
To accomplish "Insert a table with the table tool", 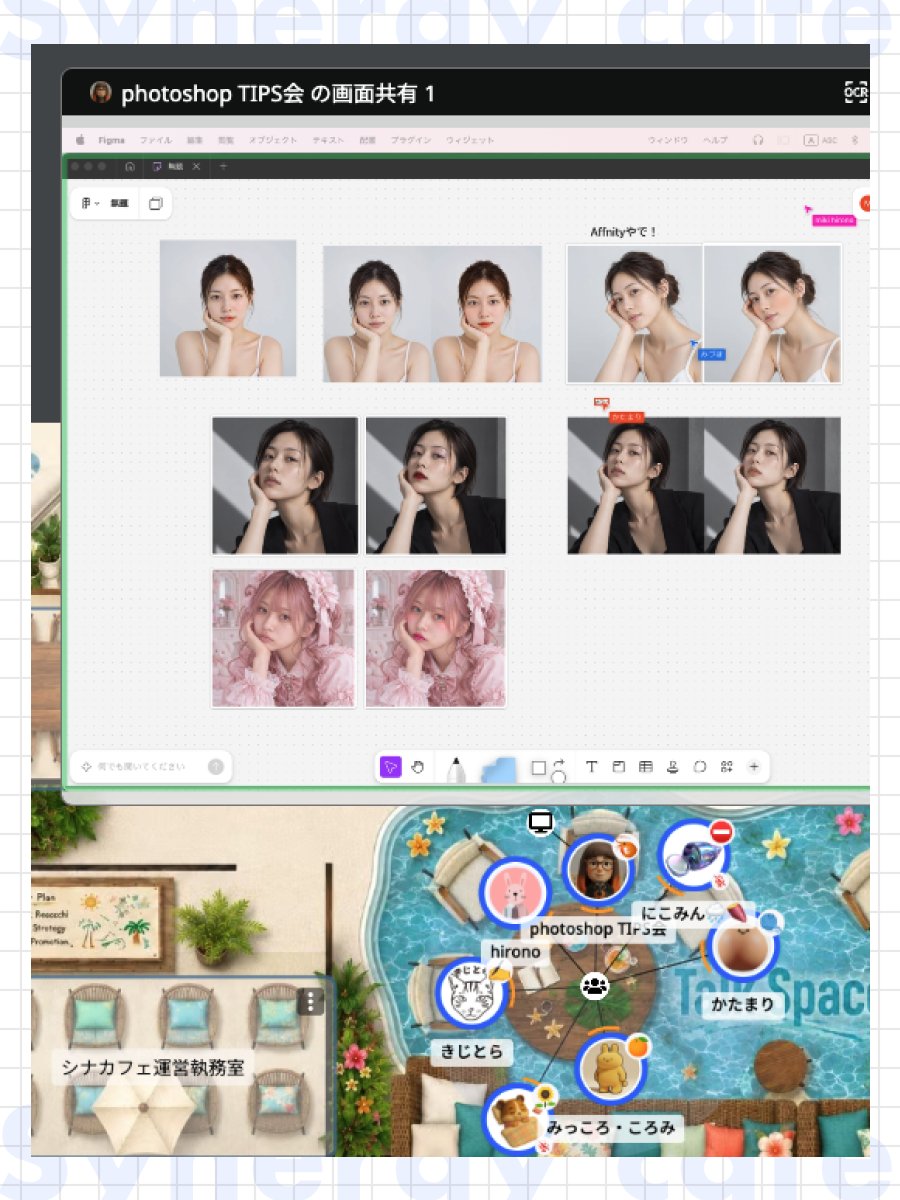I will 645,767.
